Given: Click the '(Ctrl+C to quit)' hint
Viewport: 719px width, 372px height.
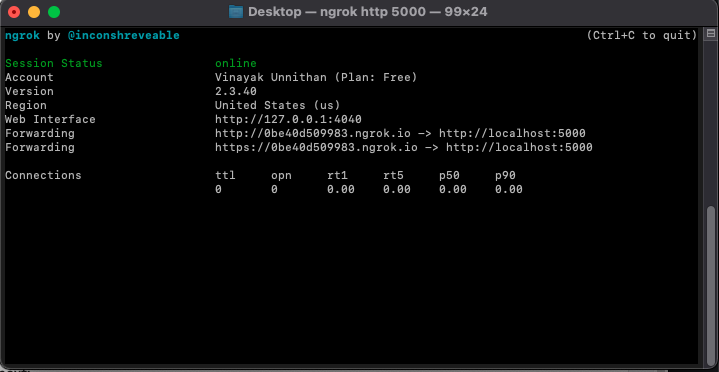Looking at the screenshot, I should click(642, 35).
